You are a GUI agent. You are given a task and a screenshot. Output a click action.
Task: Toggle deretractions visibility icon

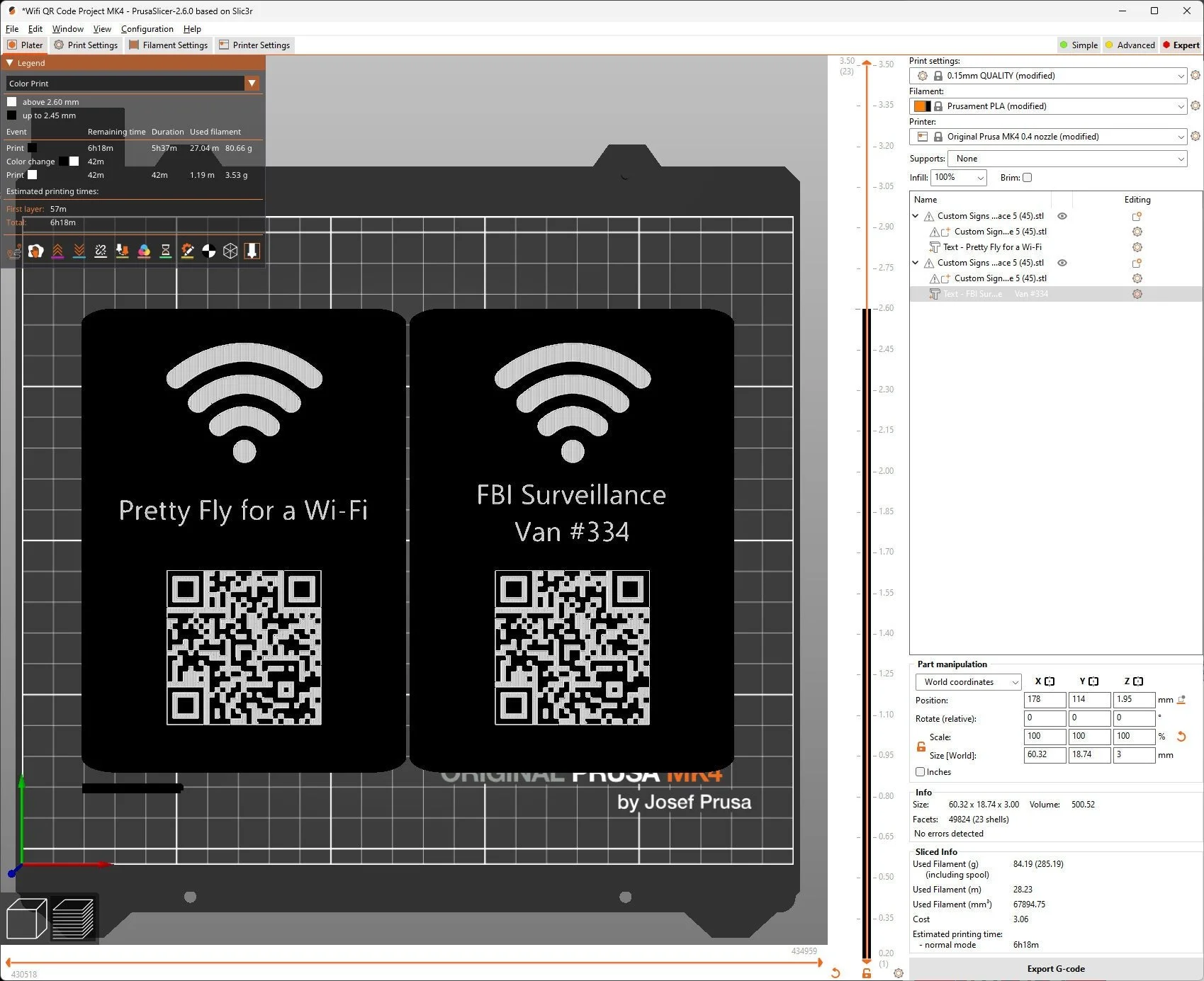(79, 251)
